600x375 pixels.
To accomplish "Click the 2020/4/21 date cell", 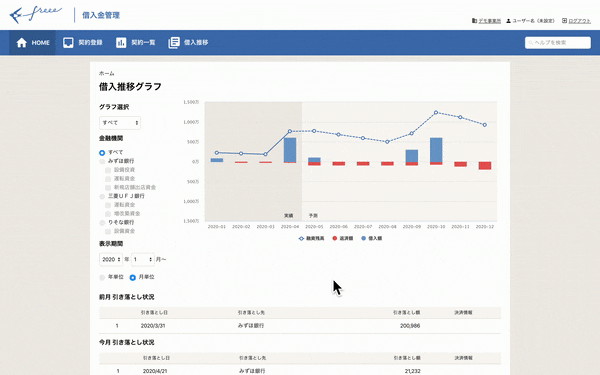I will pos(155,371).
